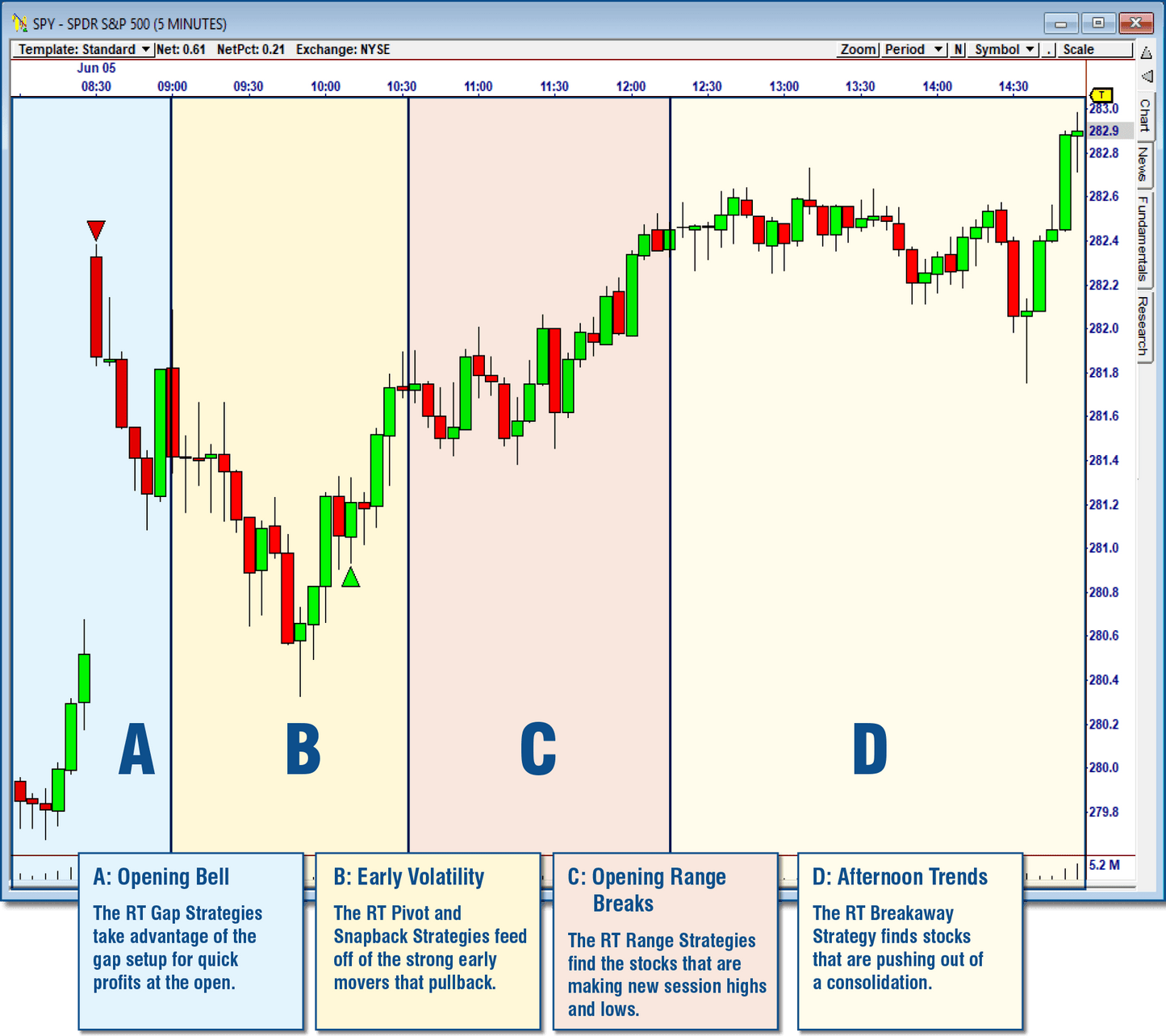Screen dimensions: 1166x1036
Task: Click the 280.4 price axis label
Action: pos(1104,680)
